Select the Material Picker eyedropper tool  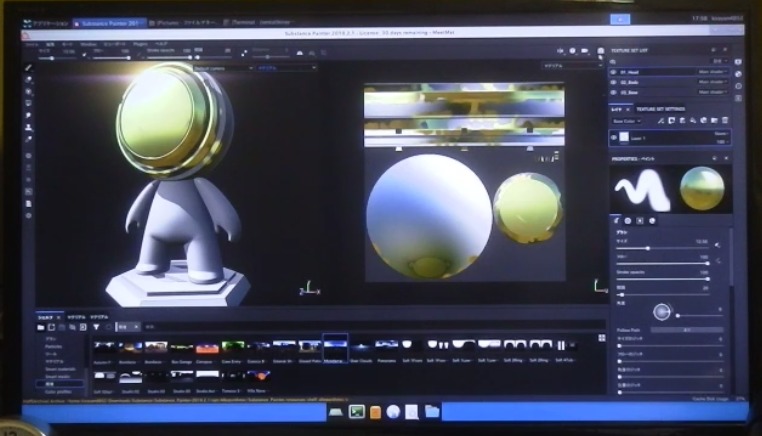tap(29, 139)
